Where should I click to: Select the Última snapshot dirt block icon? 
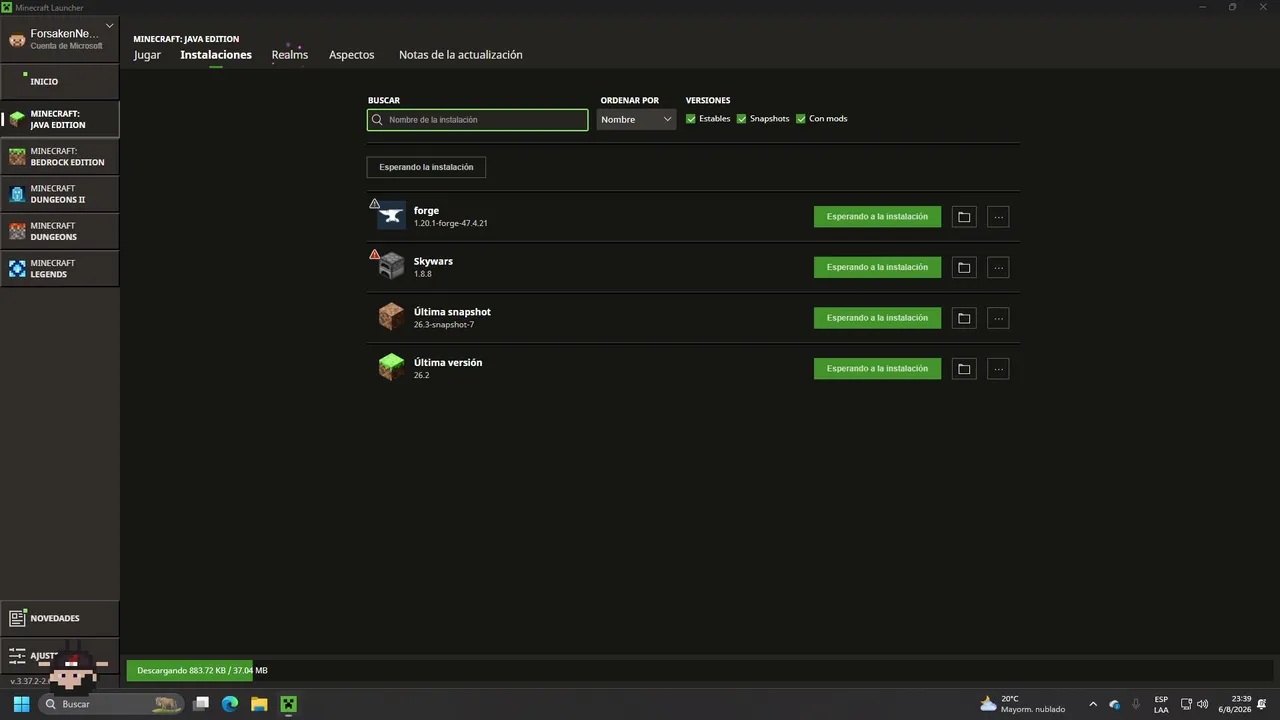[391, 317]
